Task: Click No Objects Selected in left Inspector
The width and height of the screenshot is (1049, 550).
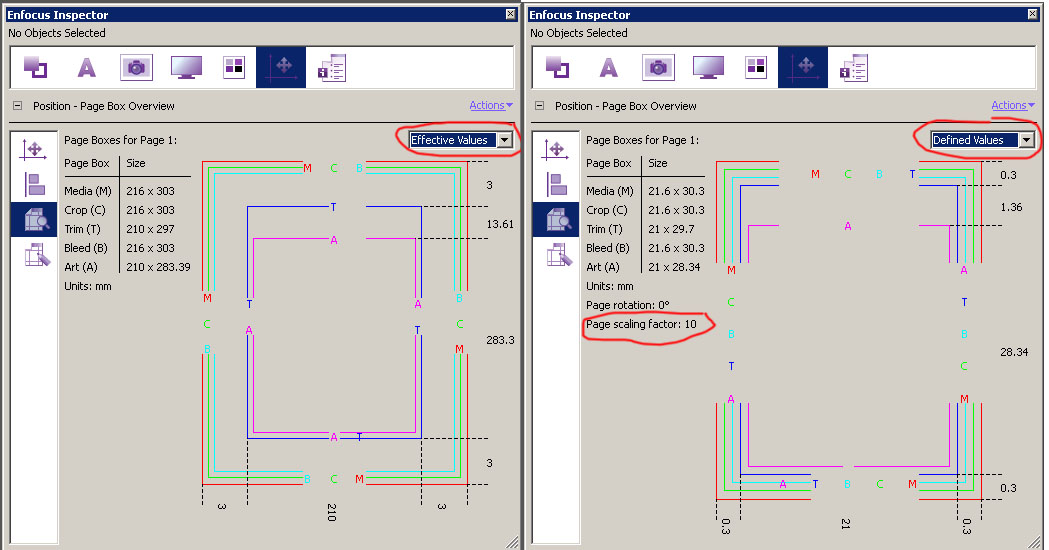Action: pyautogui.click(x=57, y=33)
